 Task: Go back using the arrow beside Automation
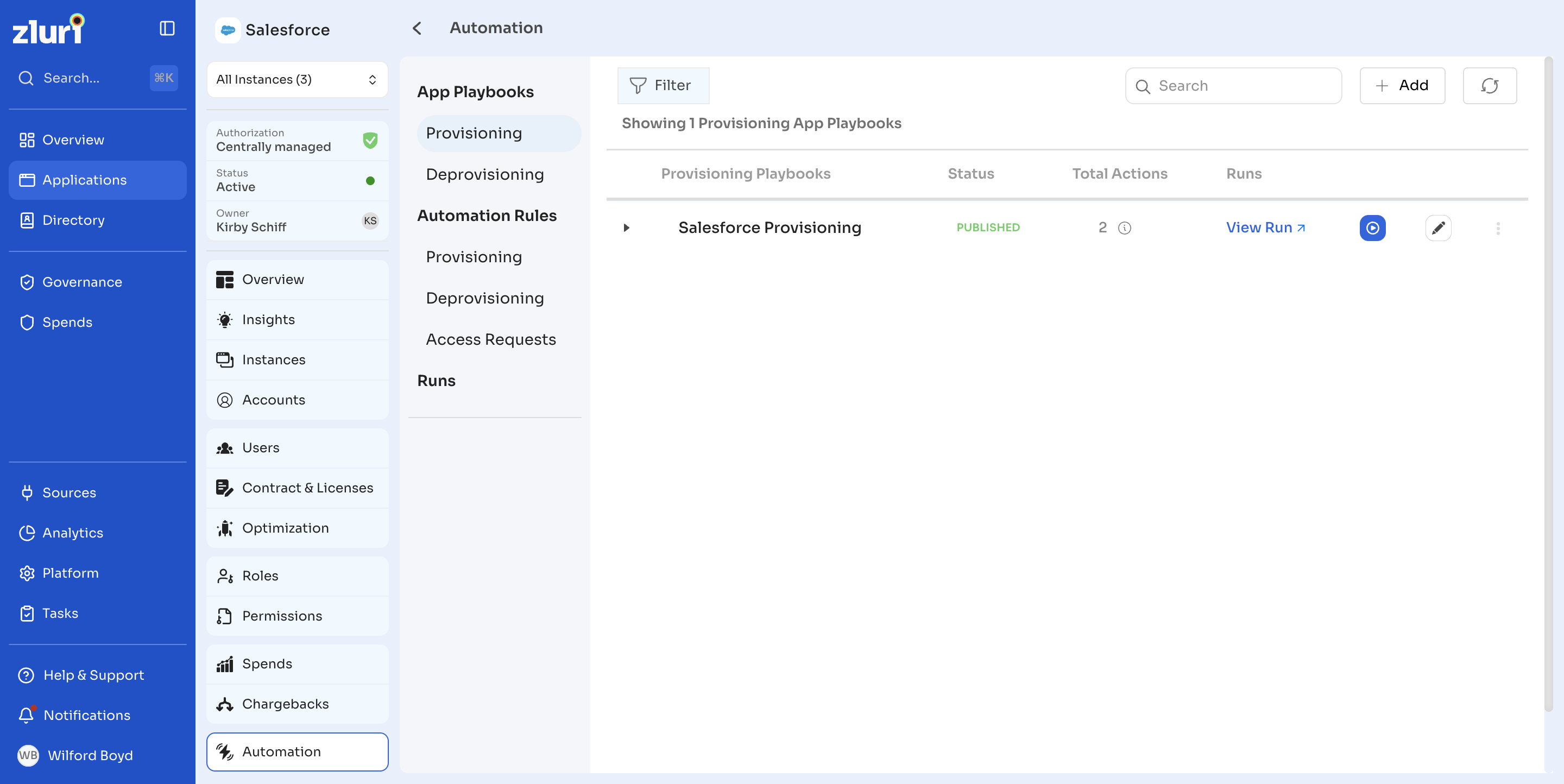(417, 29)
